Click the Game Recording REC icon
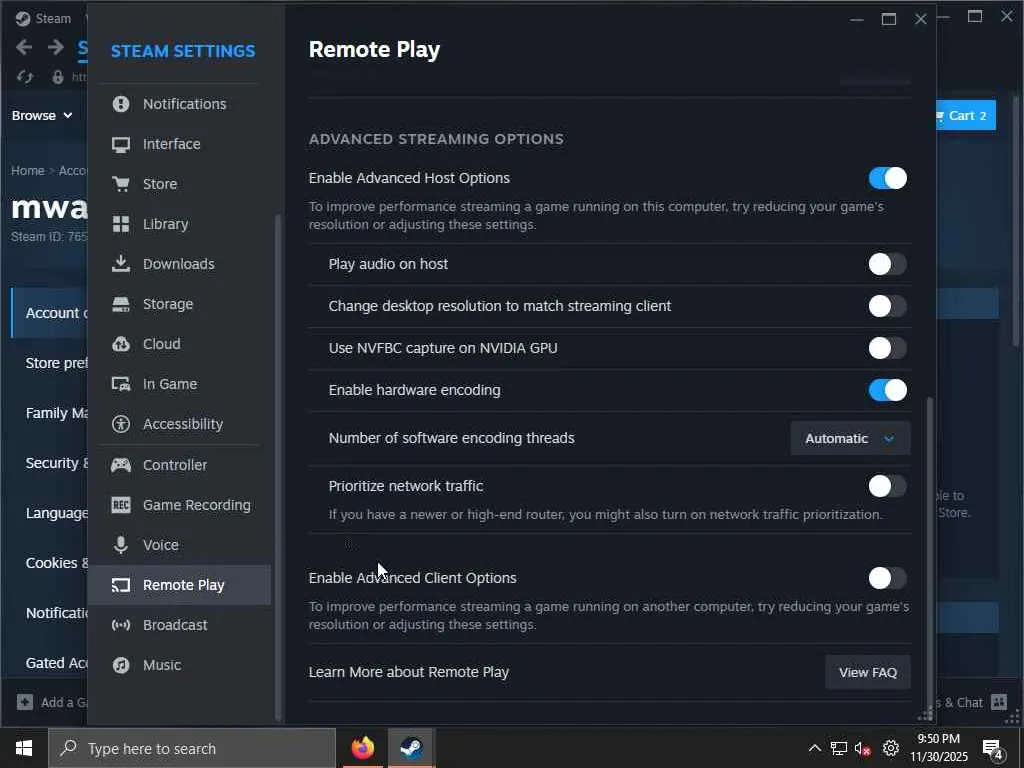This screenshot has height=768, width=1024. pos(121,505)
